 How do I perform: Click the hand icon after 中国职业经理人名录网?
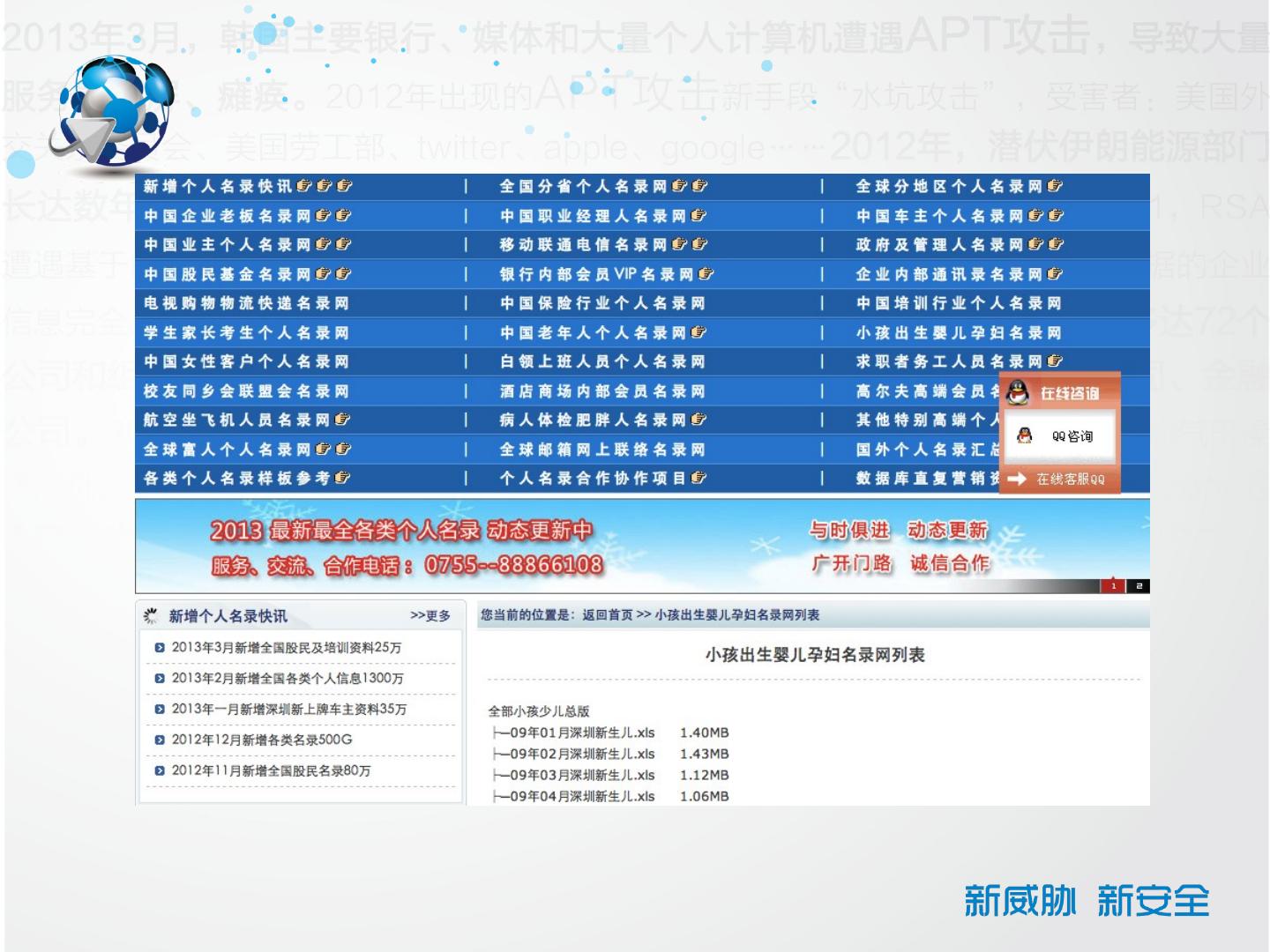tap(698, 215)
